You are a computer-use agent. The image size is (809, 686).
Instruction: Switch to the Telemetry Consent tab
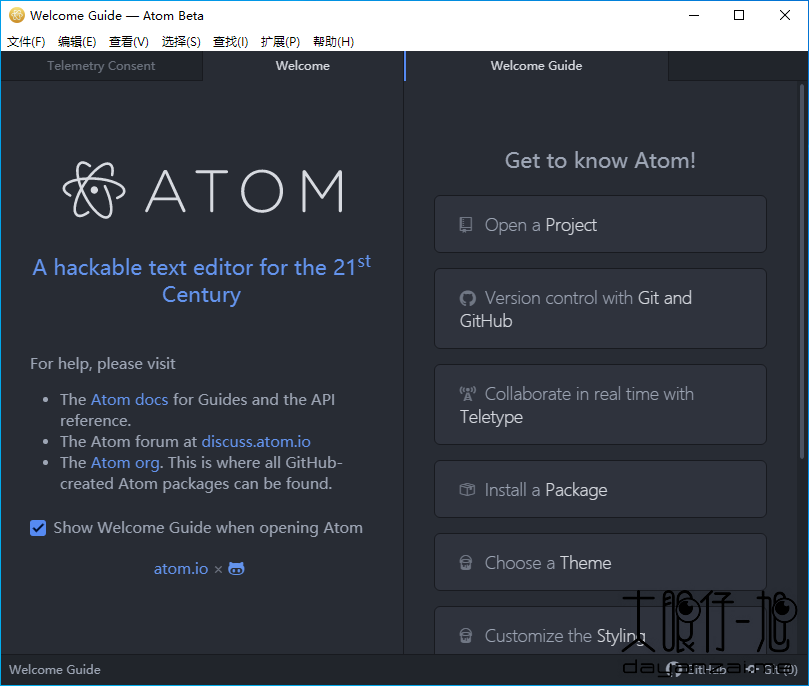pos(101,66)
